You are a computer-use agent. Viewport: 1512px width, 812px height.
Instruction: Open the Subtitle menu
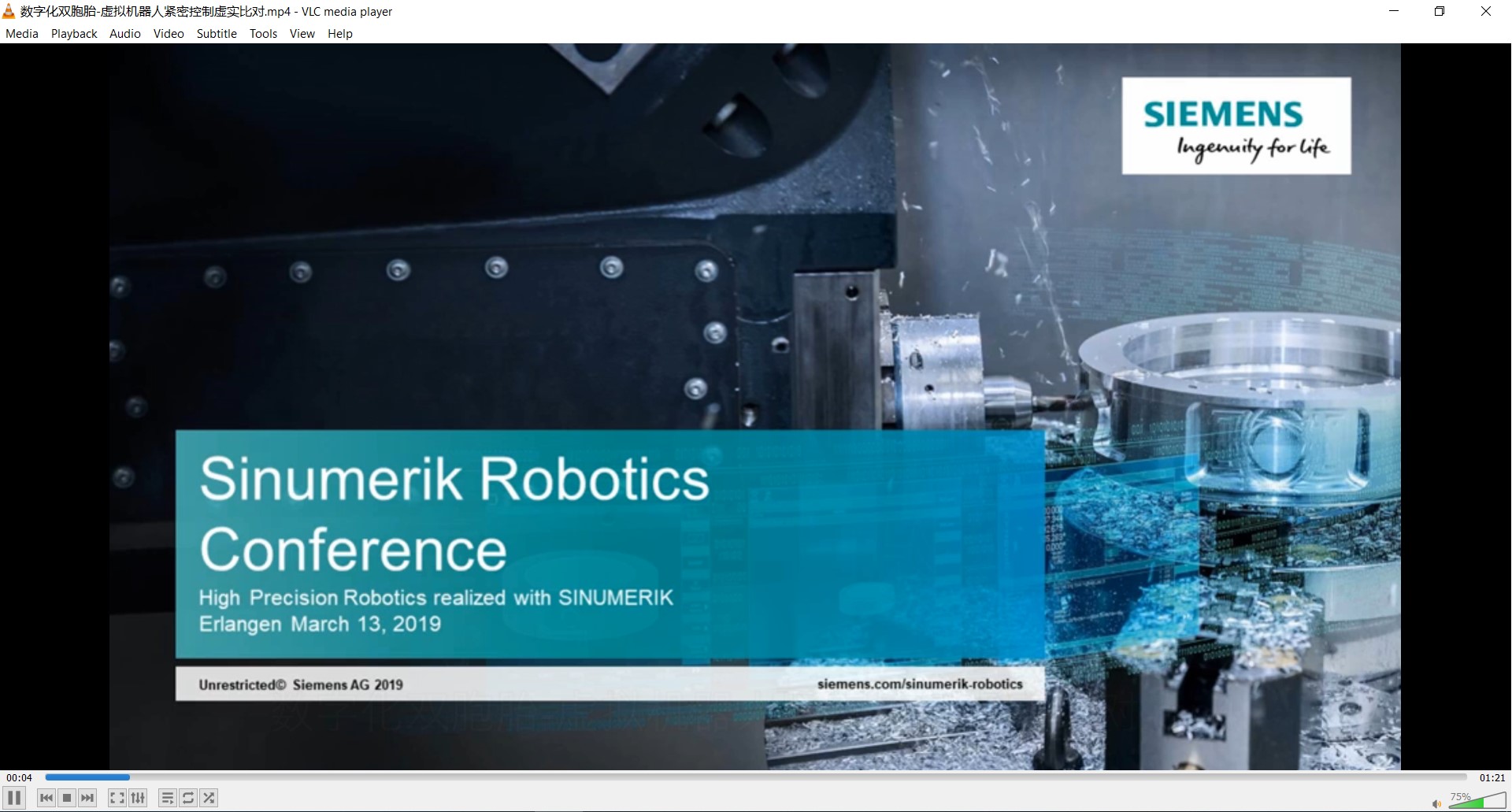217,33
